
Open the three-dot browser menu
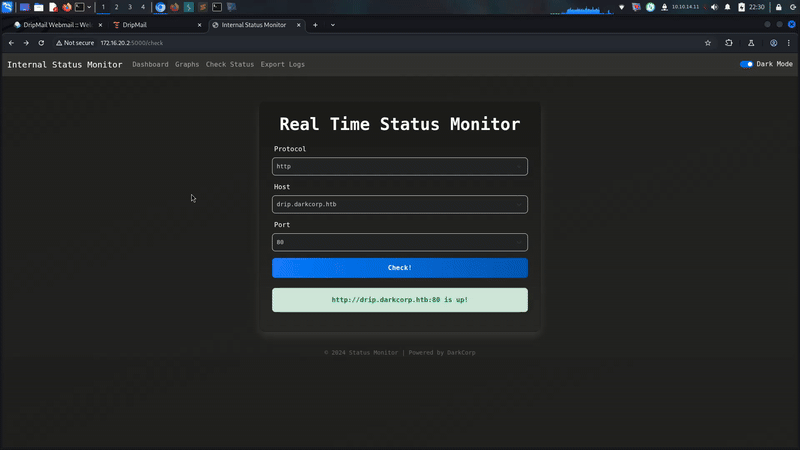click(x=790, y=43)
